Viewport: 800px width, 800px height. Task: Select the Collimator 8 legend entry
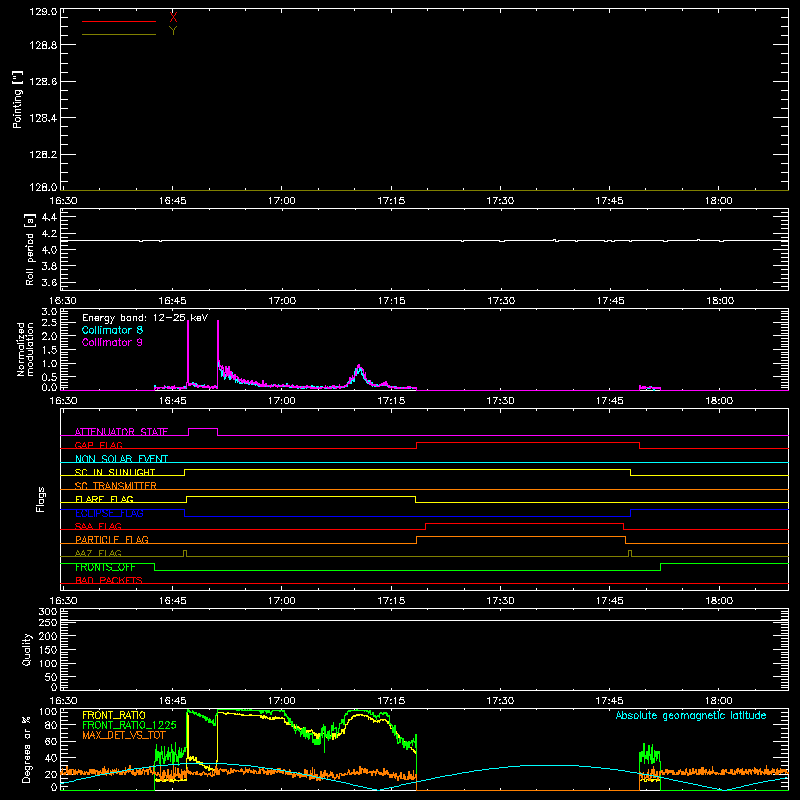(x=112, y=330)
